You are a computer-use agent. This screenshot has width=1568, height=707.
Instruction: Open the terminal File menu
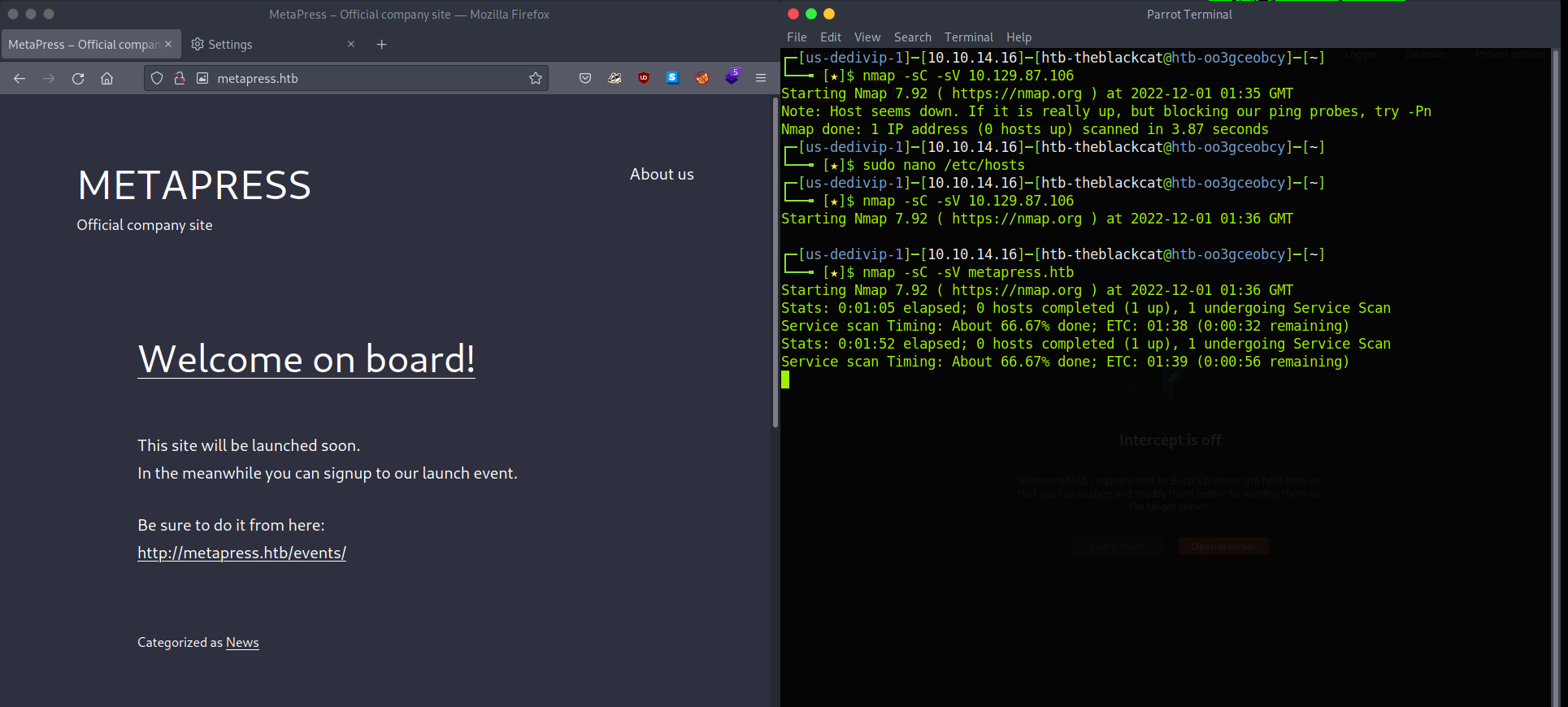click(x=797, y=37)
